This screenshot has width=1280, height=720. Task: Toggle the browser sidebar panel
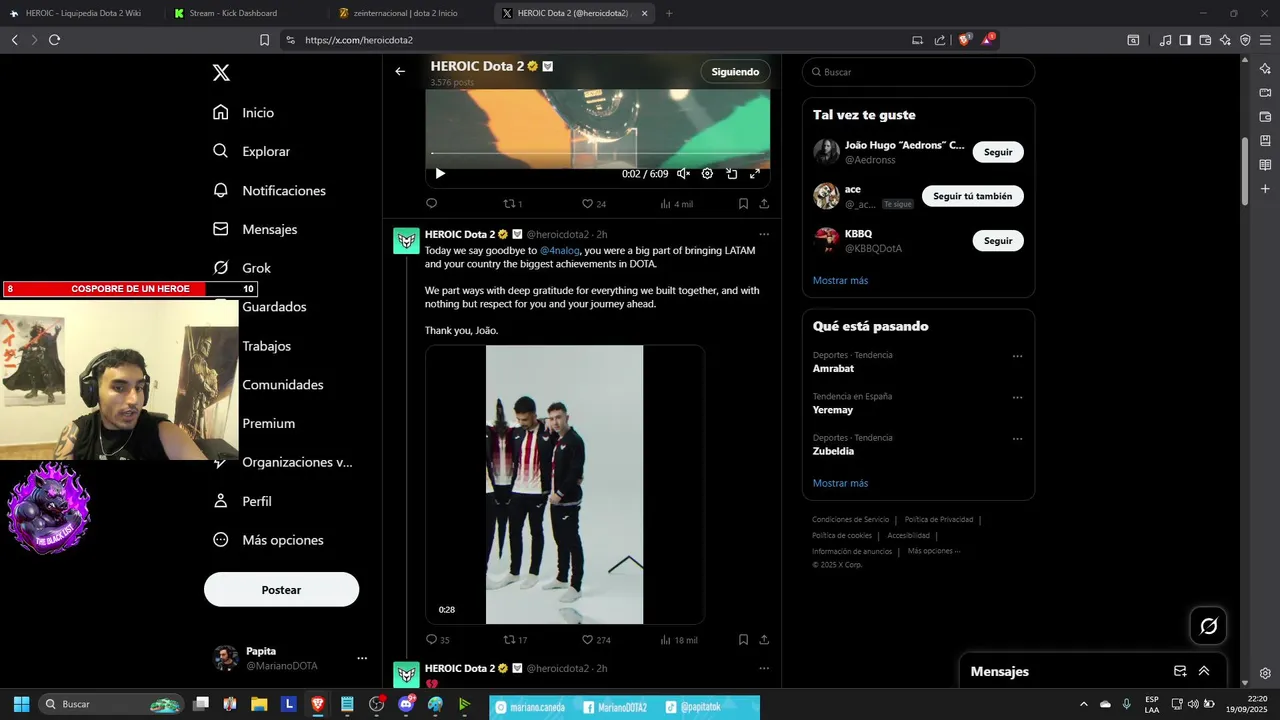[1185, 40]
